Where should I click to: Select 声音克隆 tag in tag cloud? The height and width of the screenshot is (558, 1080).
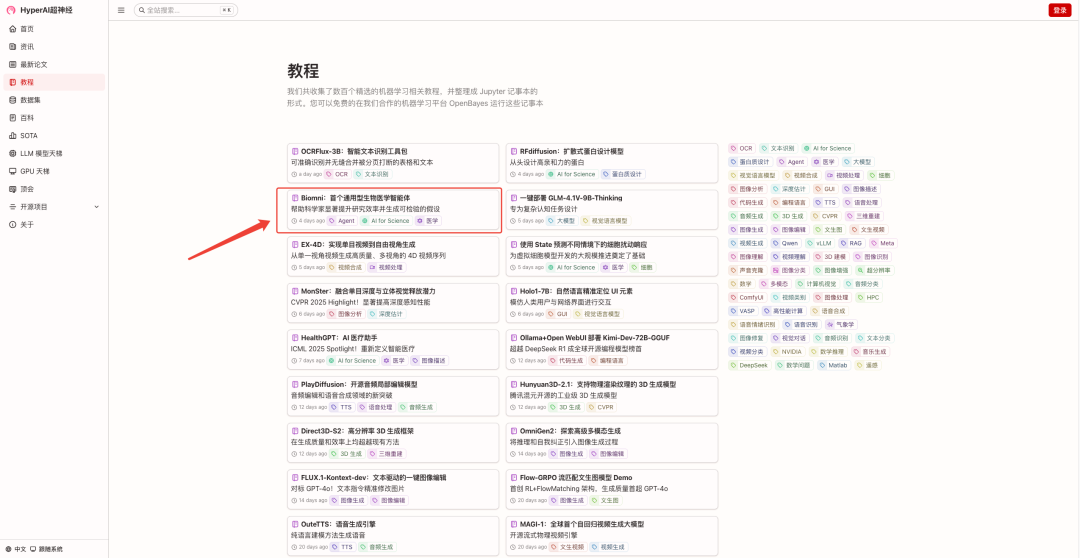(x=748, y=270)
